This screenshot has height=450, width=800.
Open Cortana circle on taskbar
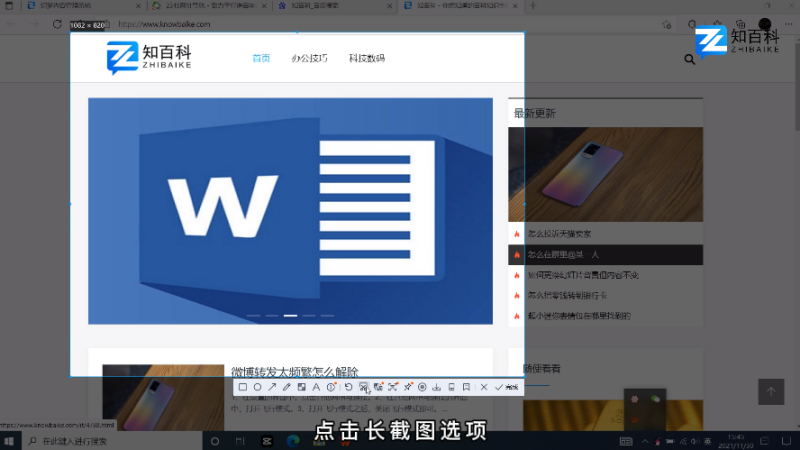pyautogui.click(x=215, y=441)
